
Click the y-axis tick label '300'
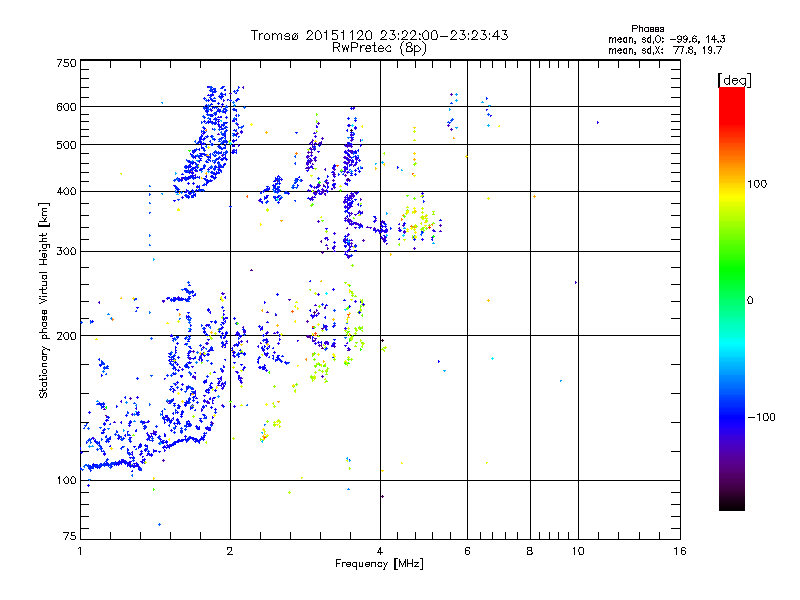[x=66, y=252]
